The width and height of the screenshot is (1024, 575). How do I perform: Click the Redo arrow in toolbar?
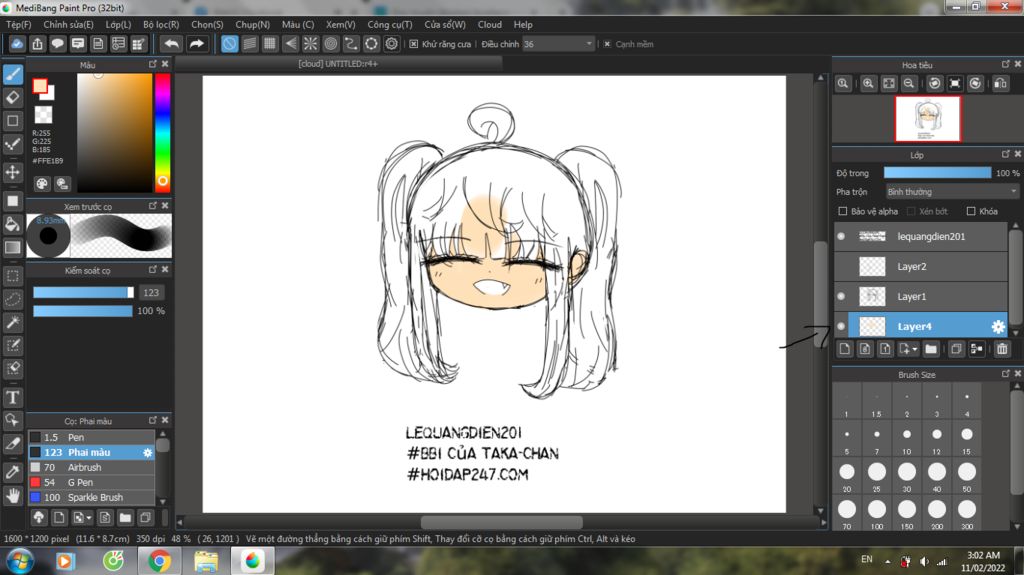pos(196,44)
